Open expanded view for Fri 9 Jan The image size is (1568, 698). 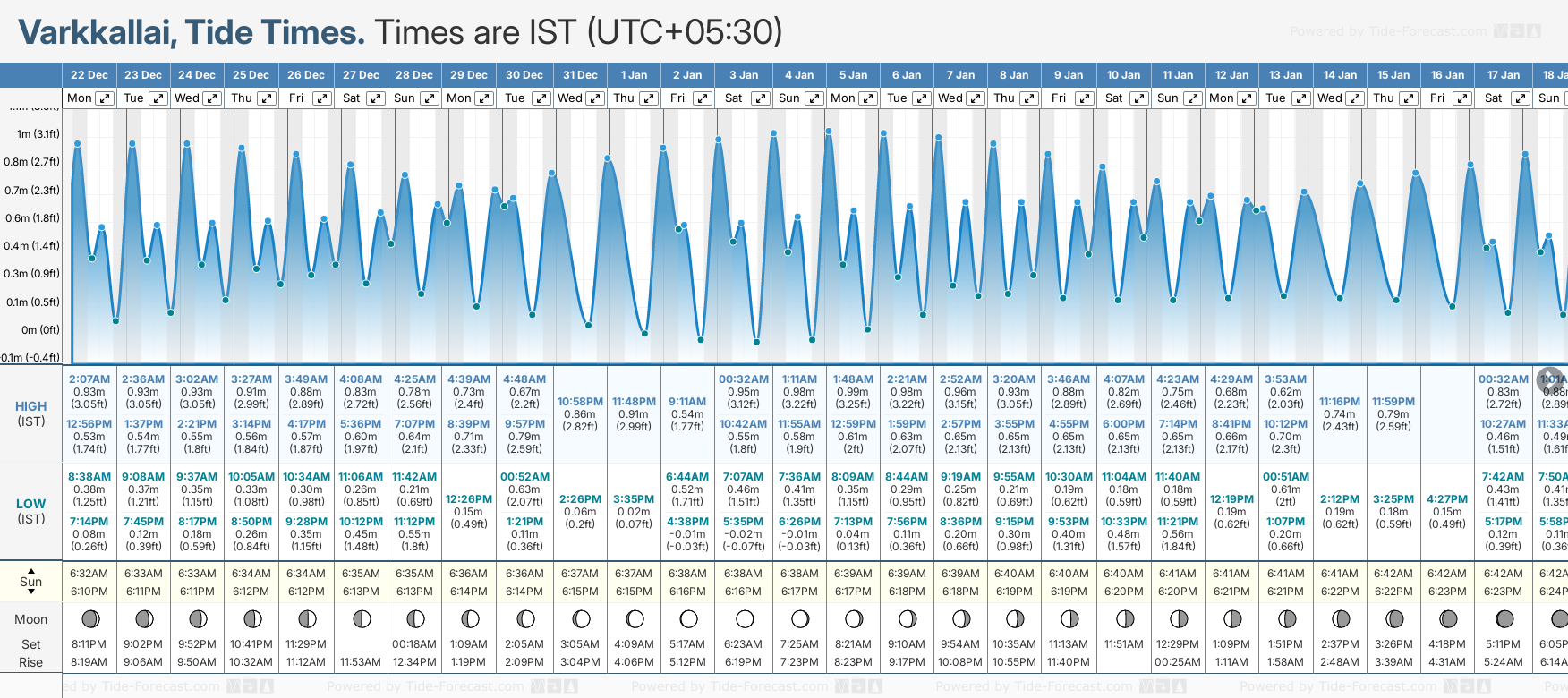pyautogui.click(x=1084, y=98)
